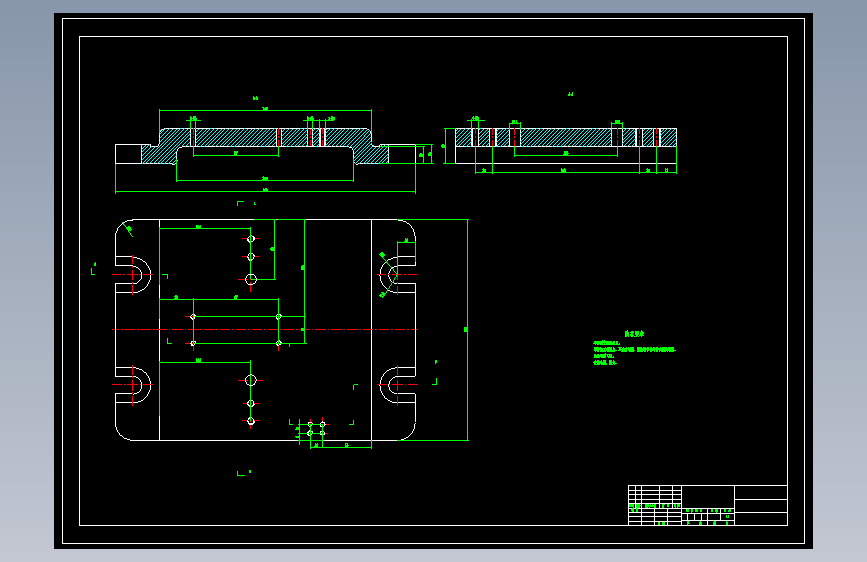This screenshot has height=562, width=867.
Task: Pick the upper-right U-shaped slot
Action: (398, 274)
